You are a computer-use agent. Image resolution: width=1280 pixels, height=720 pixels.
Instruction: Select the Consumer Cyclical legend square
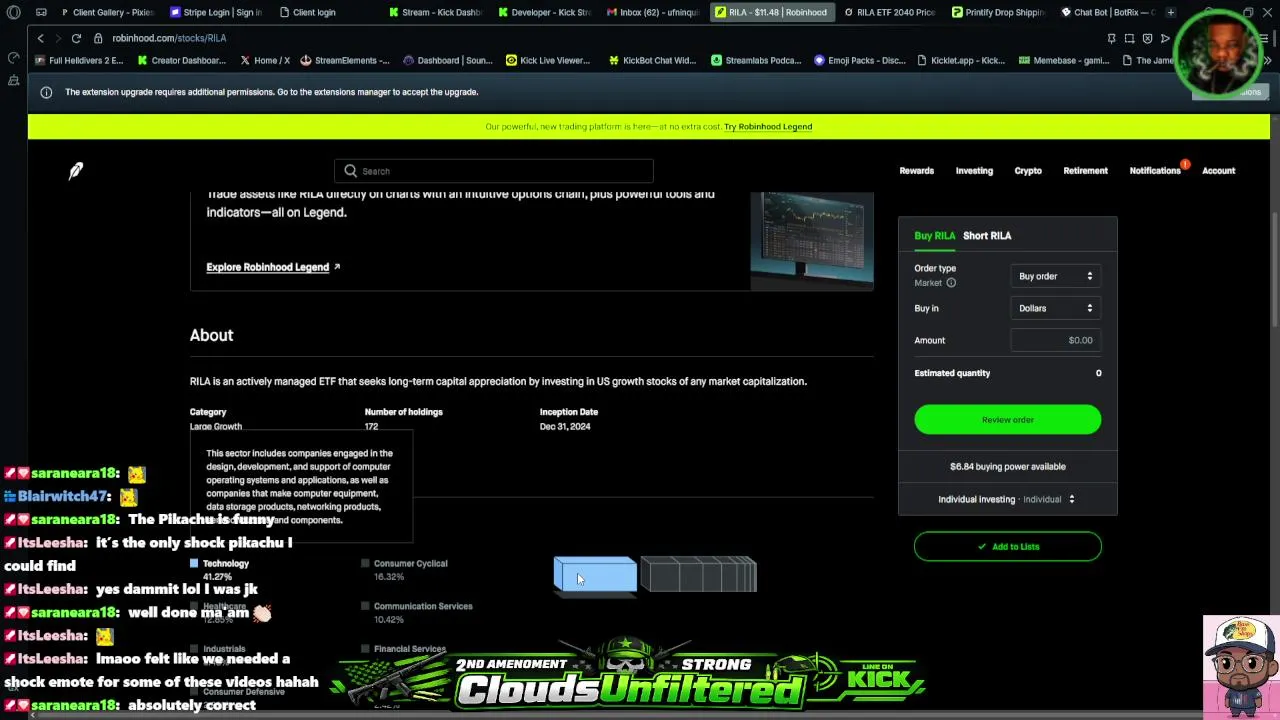365,564
